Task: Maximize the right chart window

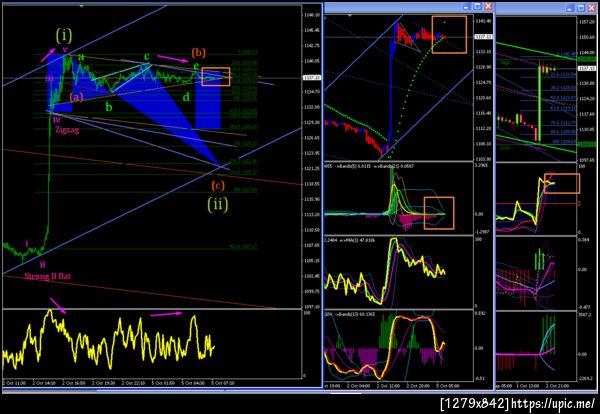Action: point(581,7)
